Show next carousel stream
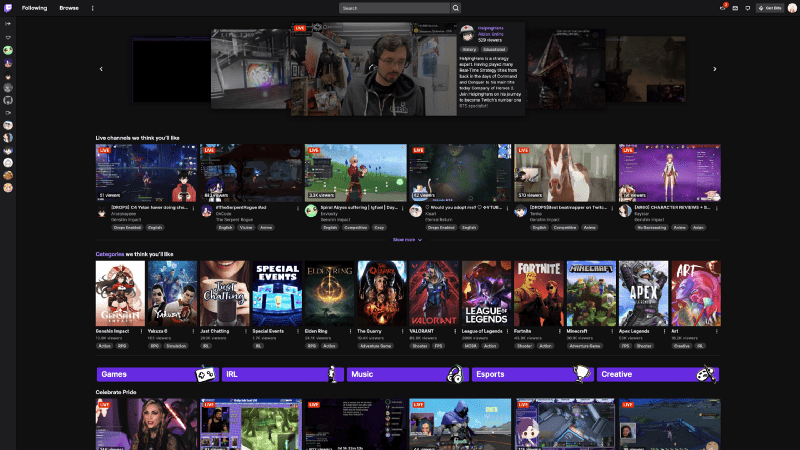 pos(714,69)
